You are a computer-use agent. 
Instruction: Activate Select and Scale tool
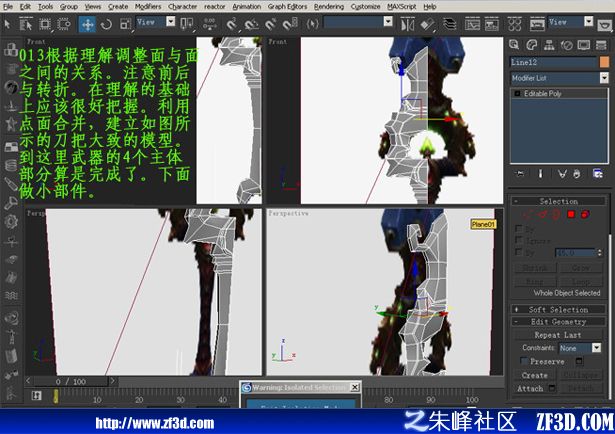(x=125, y=24)
